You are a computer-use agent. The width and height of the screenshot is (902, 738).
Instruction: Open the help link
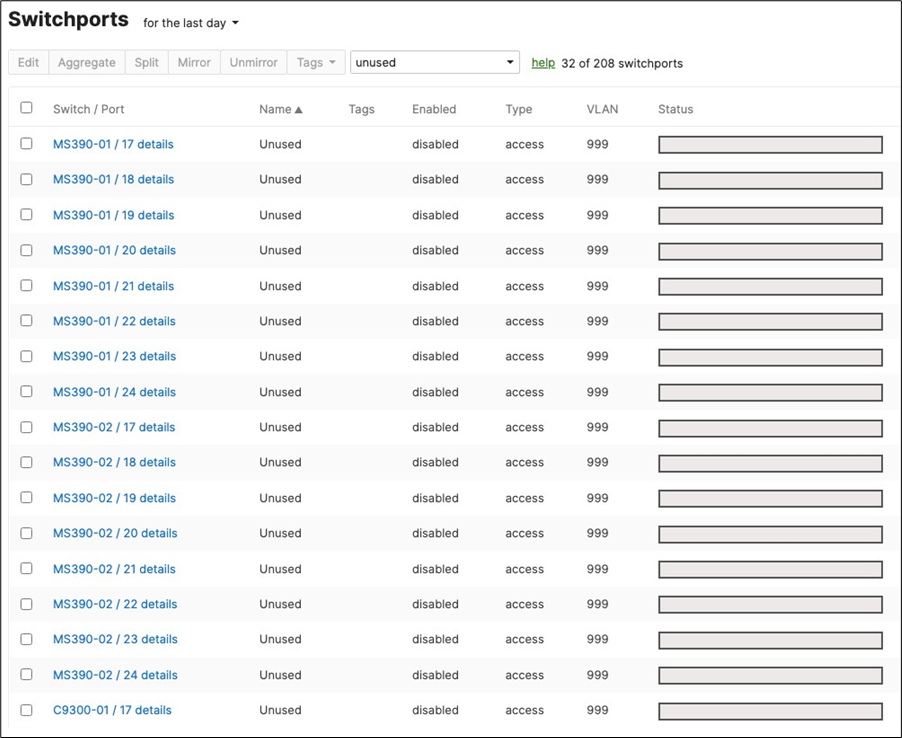pos(542,62)
